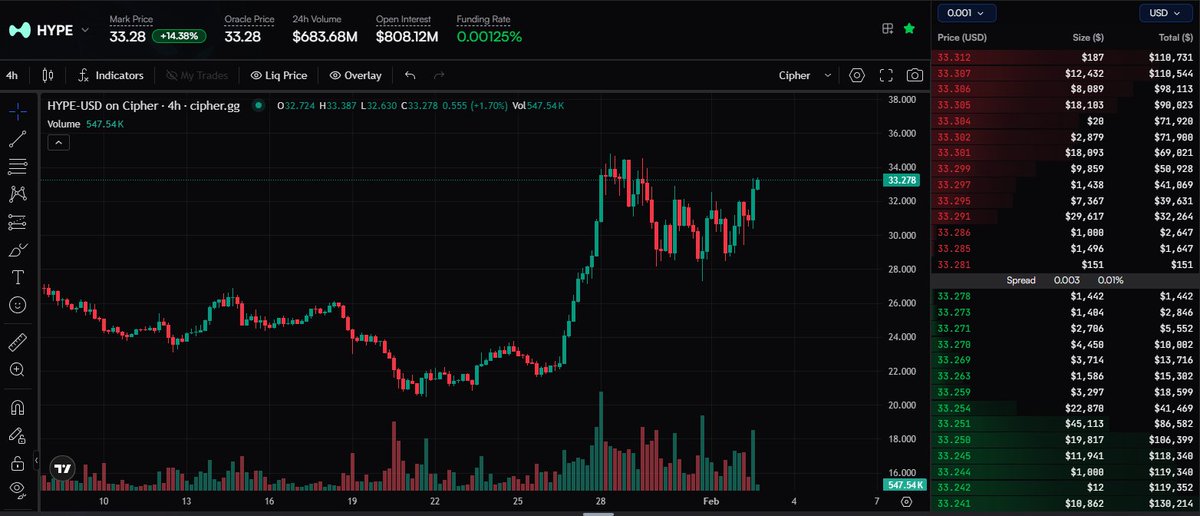Viewport: 1200px width, 516px height.
Task: Open the USD denomination dropdown
Action: click(1165, 12)
